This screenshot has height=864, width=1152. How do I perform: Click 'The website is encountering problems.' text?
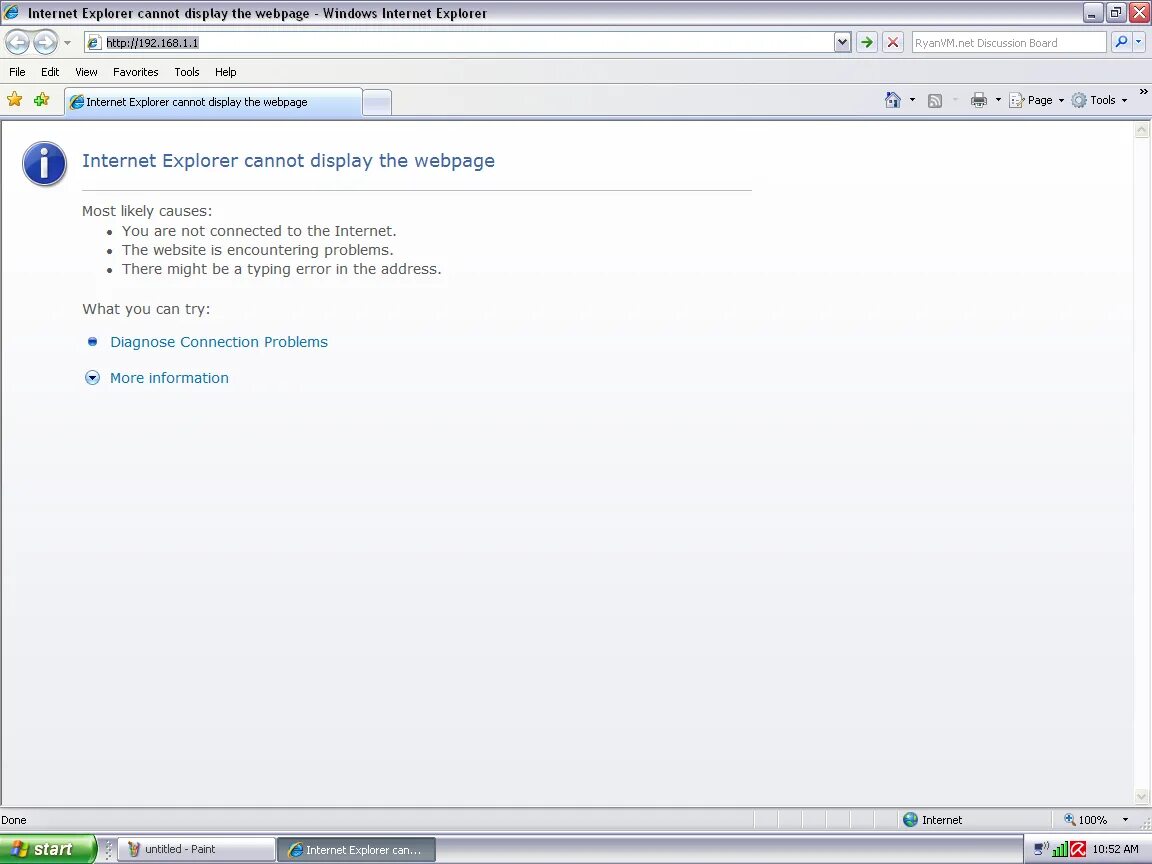[258, 251]
